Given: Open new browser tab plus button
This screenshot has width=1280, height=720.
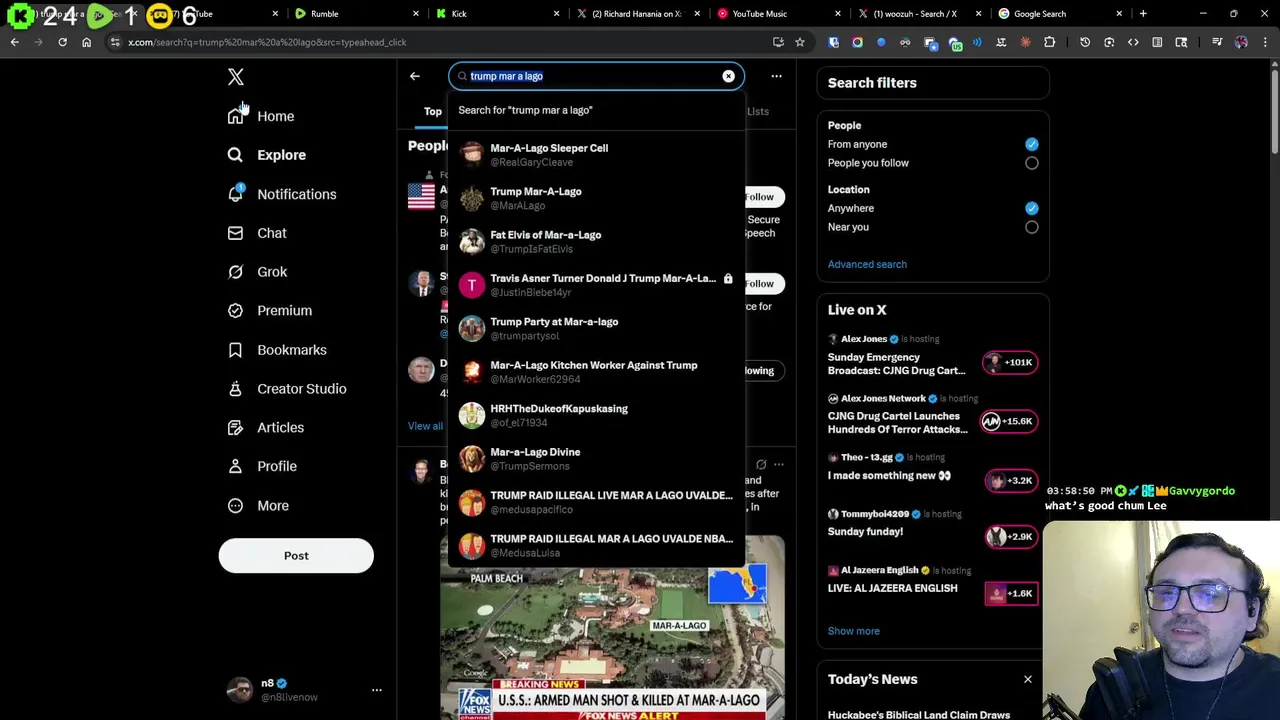Looking at the screenshot, I should coord(1143,14).
